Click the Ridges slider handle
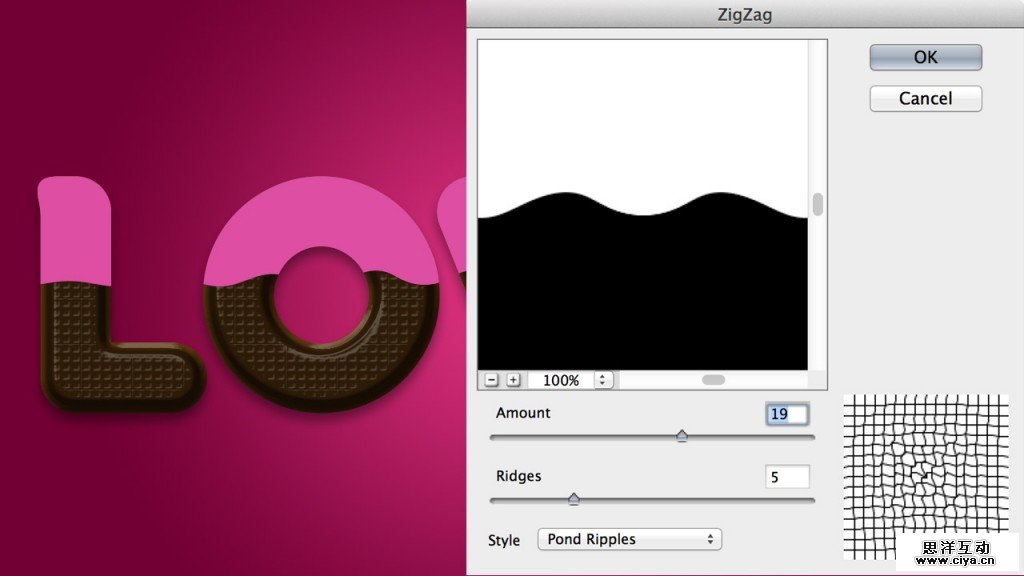This screenshot has width=1024, height=576. tap(575, 499)
